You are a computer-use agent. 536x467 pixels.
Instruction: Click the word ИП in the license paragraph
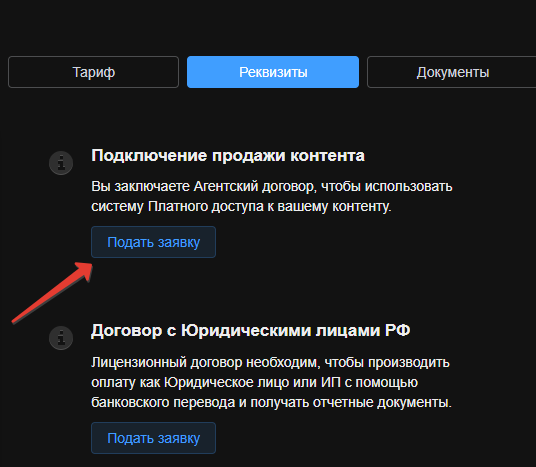click(331, 382)
